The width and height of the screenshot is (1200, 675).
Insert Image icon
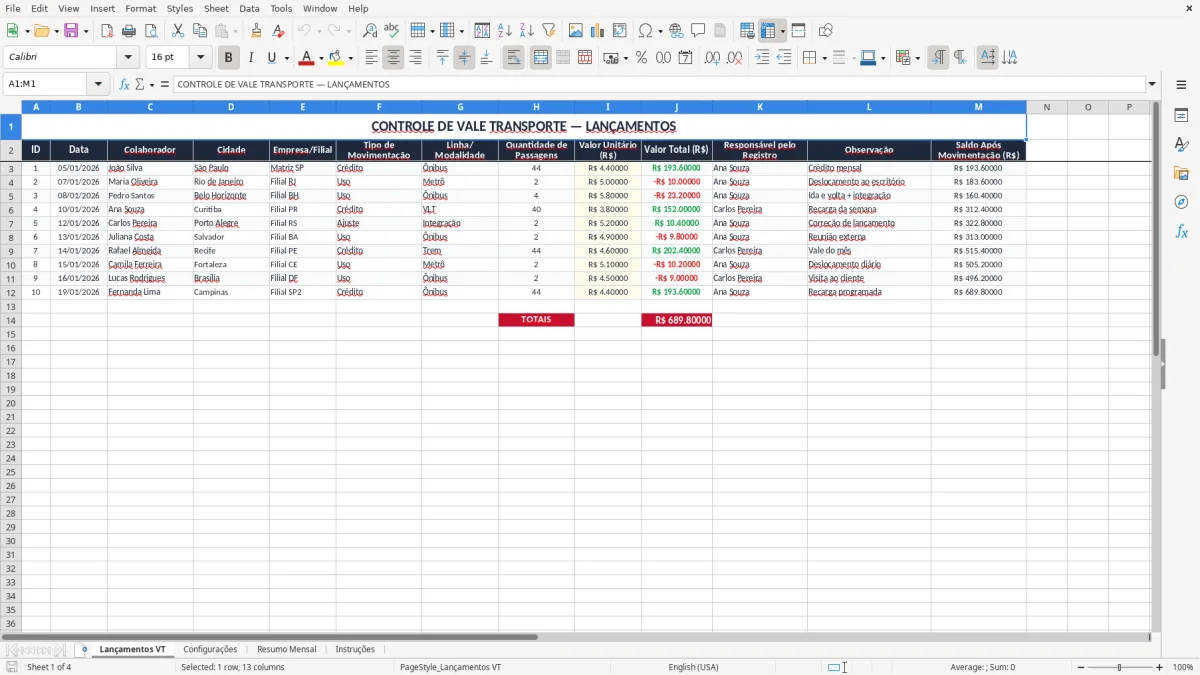point(576,31)
